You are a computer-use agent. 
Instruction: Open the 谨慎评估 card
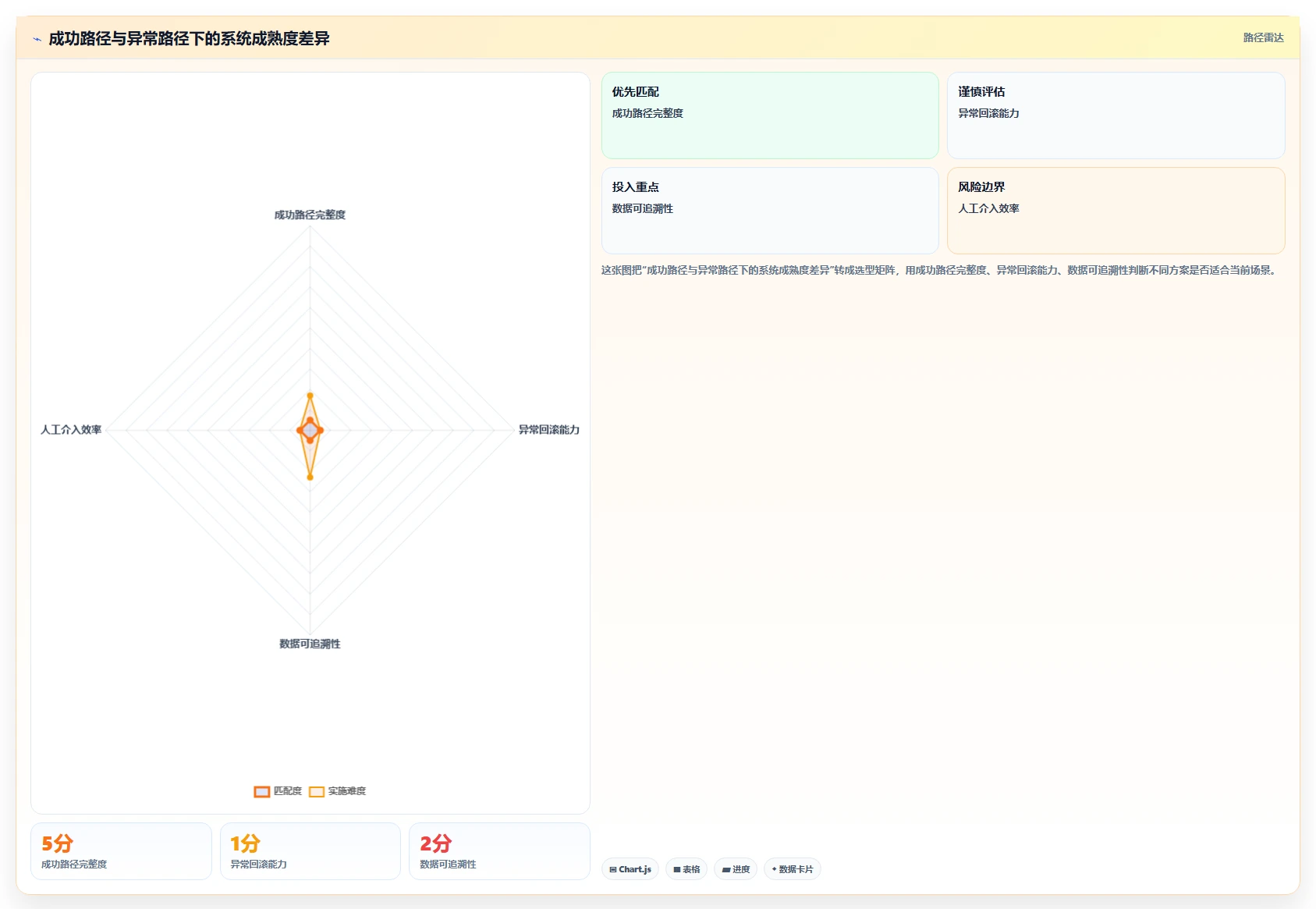click(1116, 115)
